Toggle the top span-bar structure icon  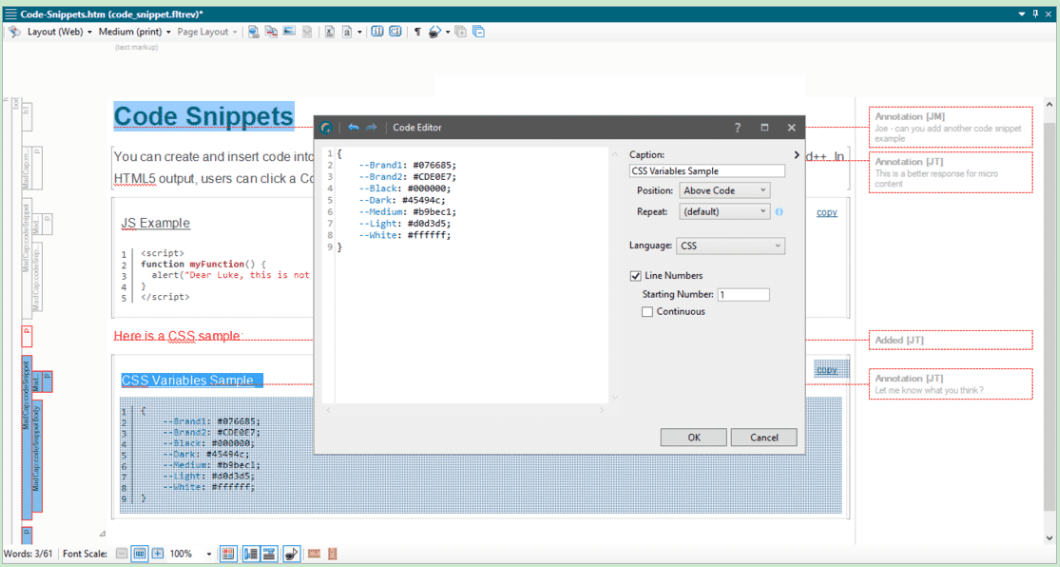click(x=269, y=553)
